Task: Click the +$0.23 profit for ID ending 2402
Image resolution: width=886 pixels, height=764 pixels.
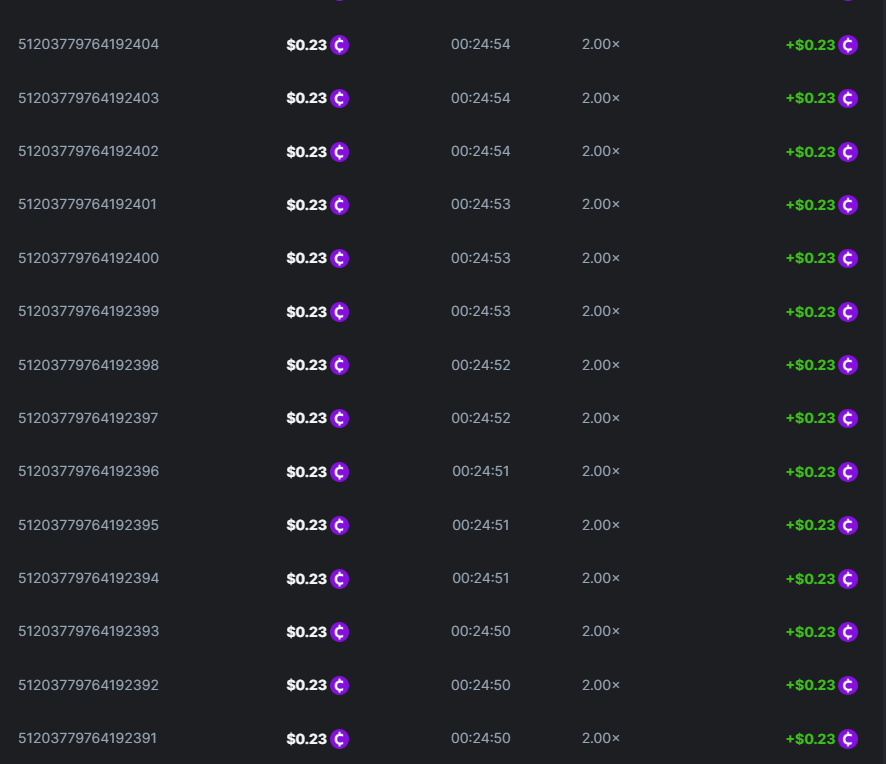Action: pyautogui.click(x=810, y=152)
